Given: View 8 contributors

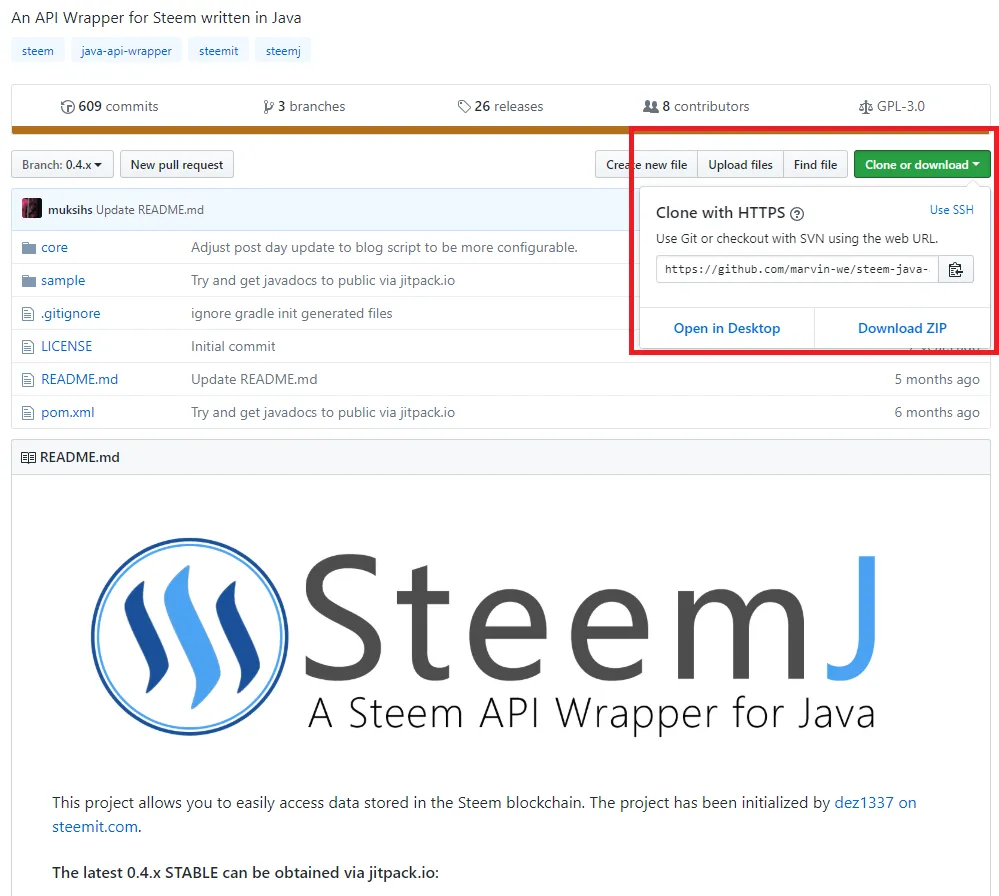Looking at the screenshot, I should coord(696,106).
